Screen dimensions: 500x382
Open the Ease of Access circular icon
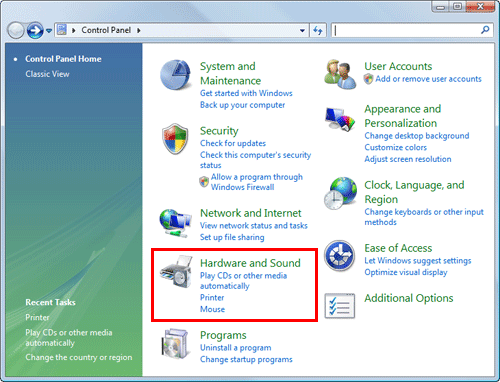[x=340, y=256]
